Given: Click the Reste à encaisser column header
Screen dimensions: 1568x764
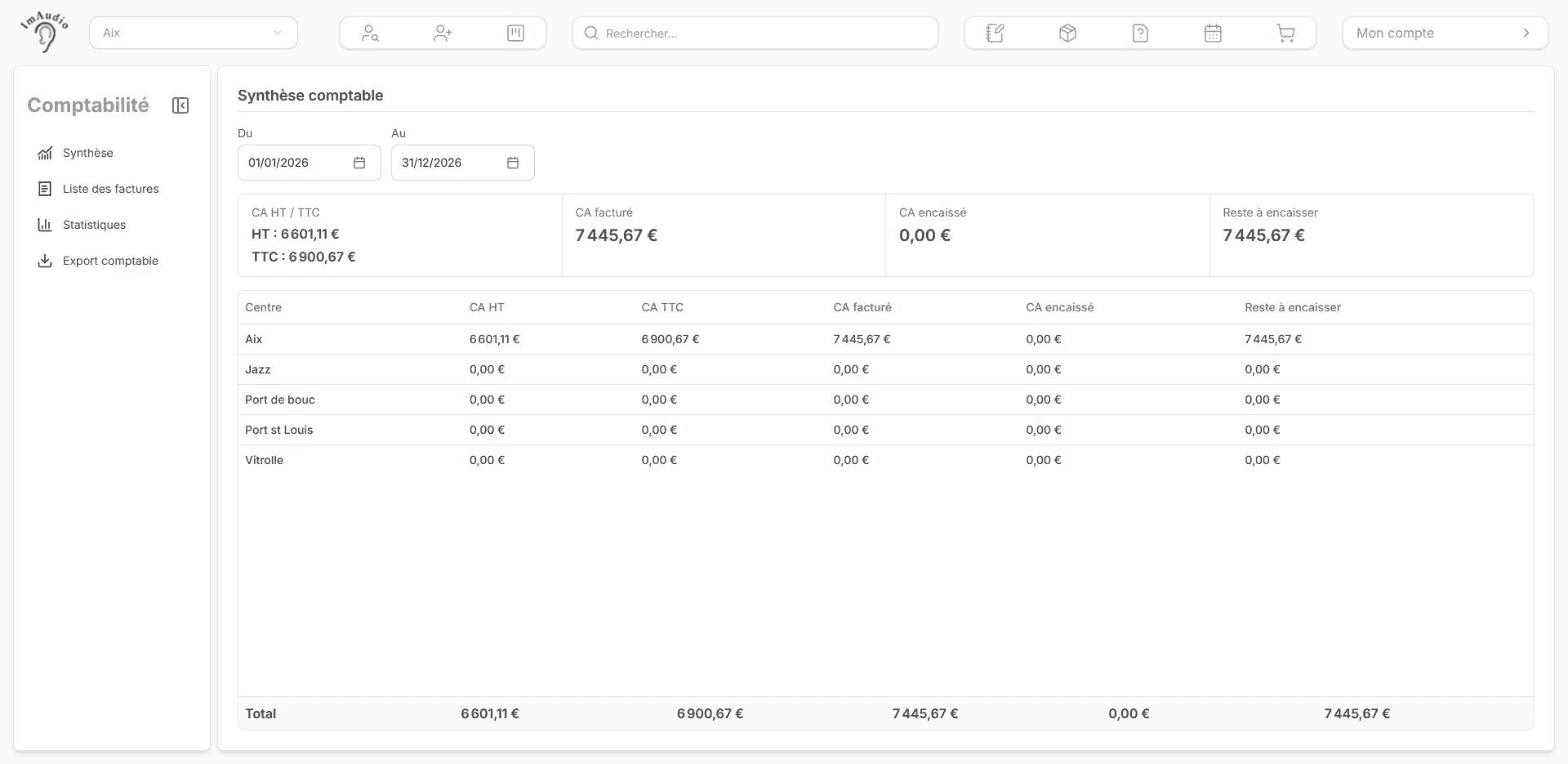Looking at the screenshot, I should (1293, 307).
